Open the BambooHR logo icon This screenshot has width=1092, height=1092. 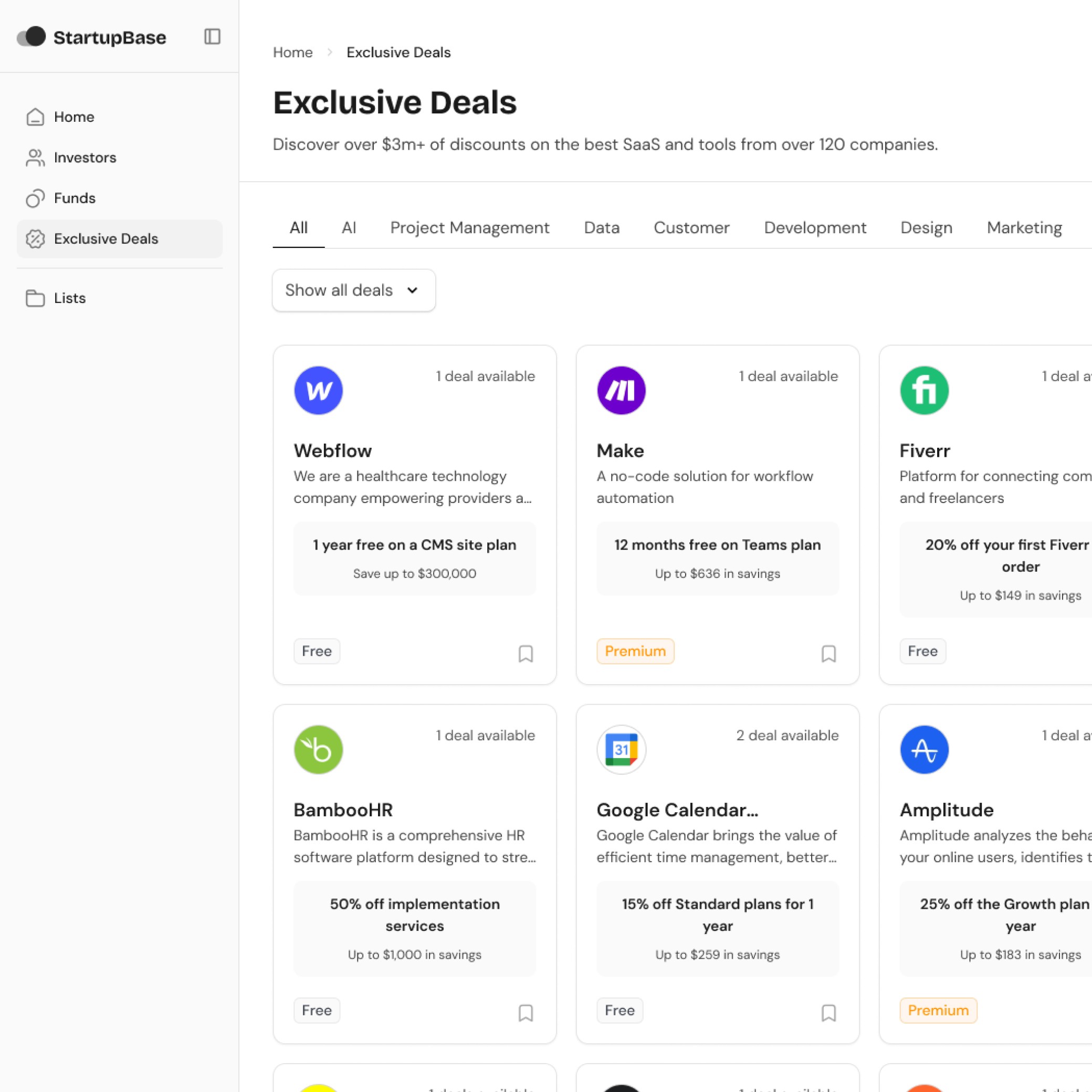point(318,750)
